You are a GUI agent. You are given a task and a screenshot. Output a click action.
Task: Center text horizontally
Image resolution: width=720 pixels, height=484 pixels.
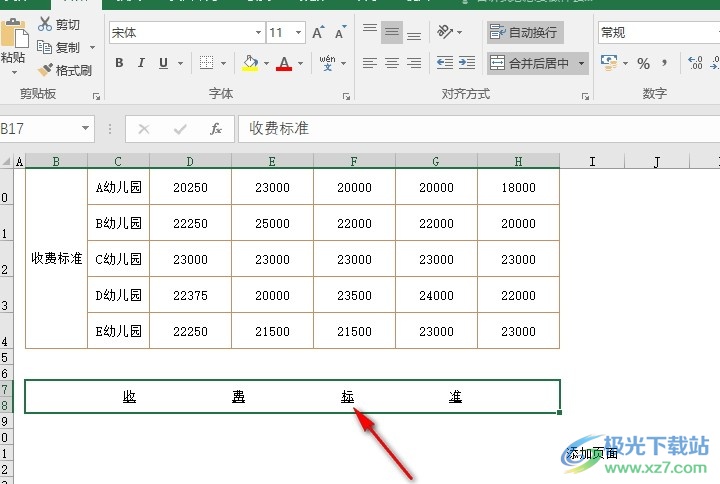[392, 63]
